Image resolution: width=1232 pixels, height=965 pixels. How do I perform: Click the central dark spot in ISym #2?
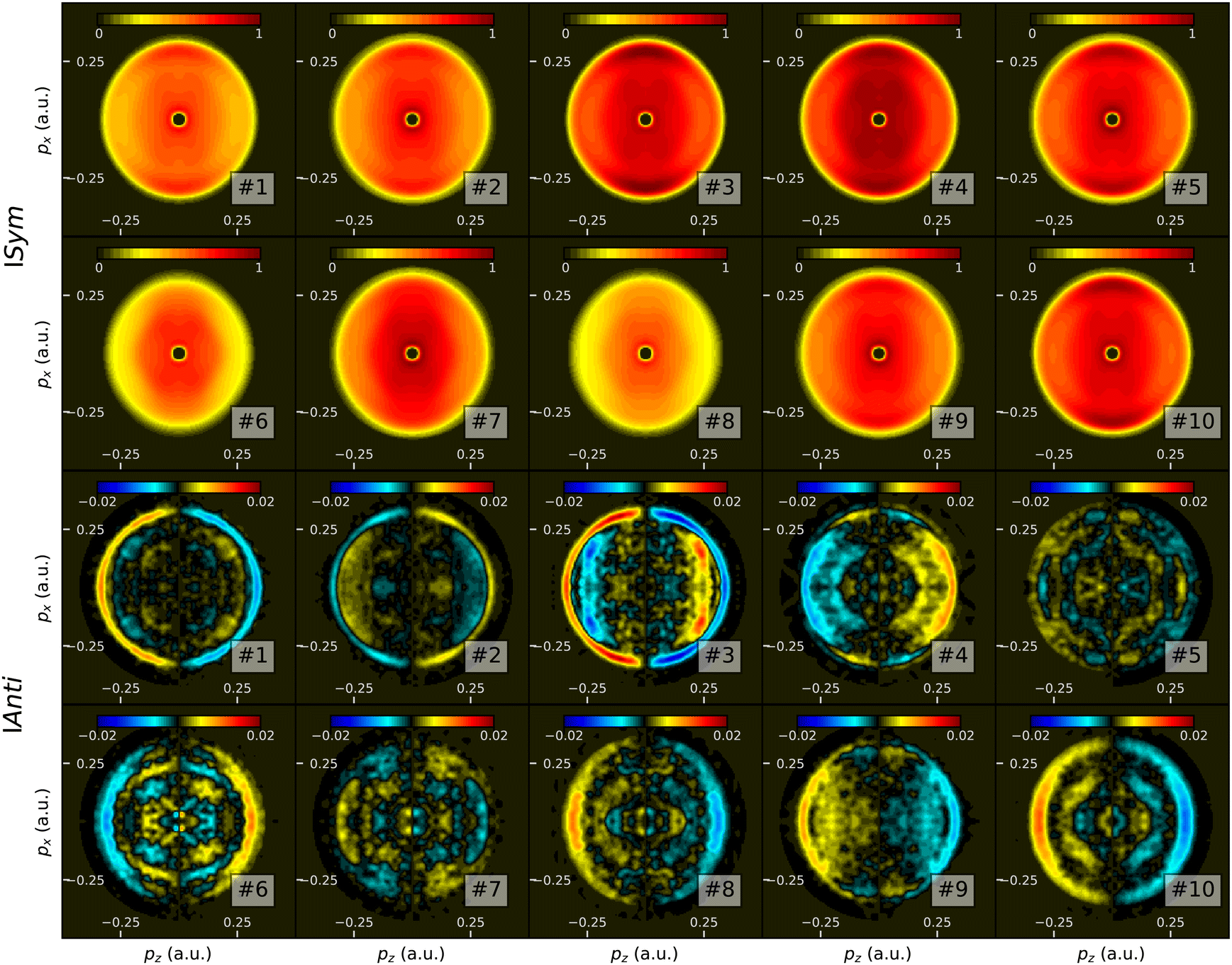(412, 119)
